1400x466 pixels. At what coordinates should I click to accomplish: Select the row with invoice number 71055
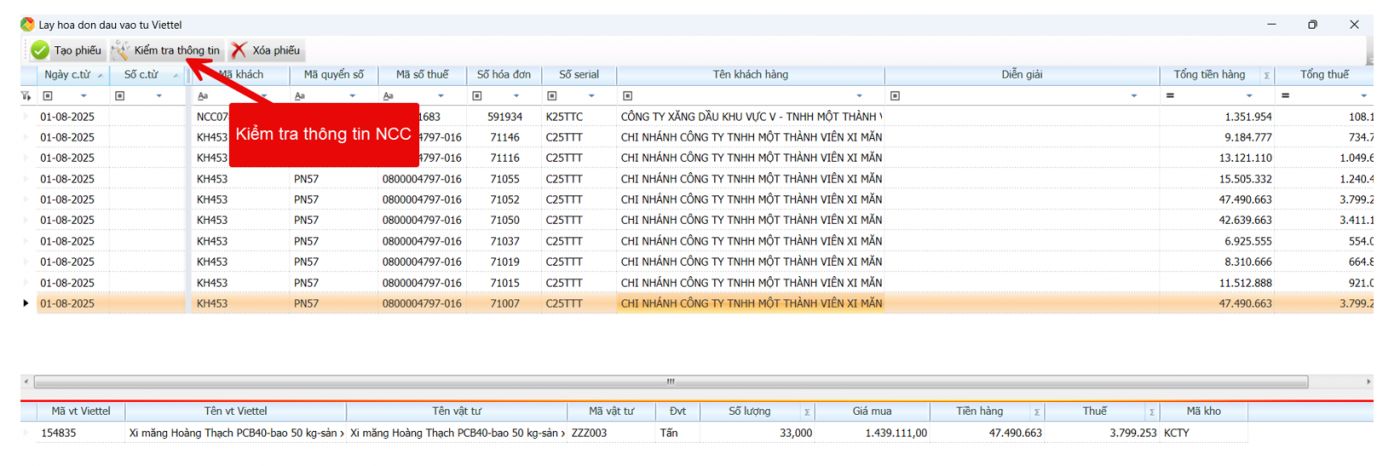click(x=504, y=179)
